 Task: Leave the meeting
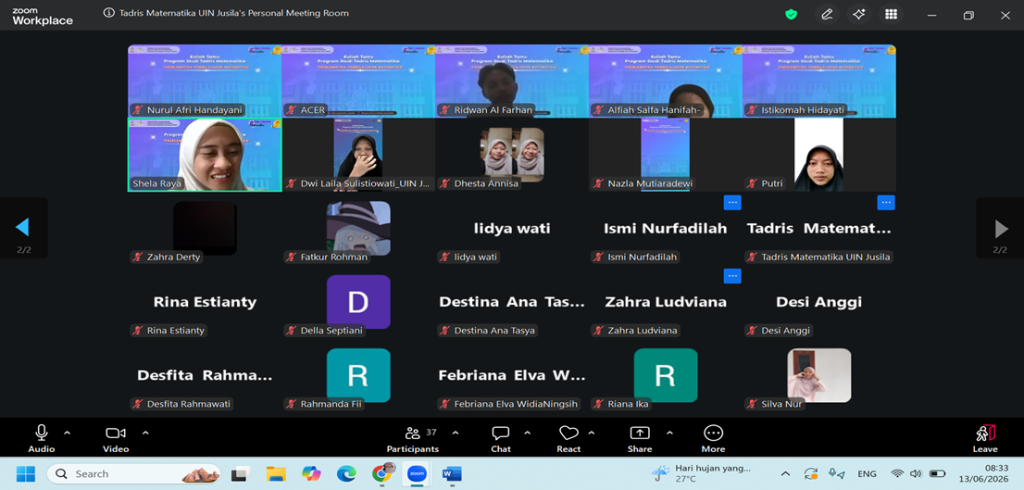(x=985, y=439)
